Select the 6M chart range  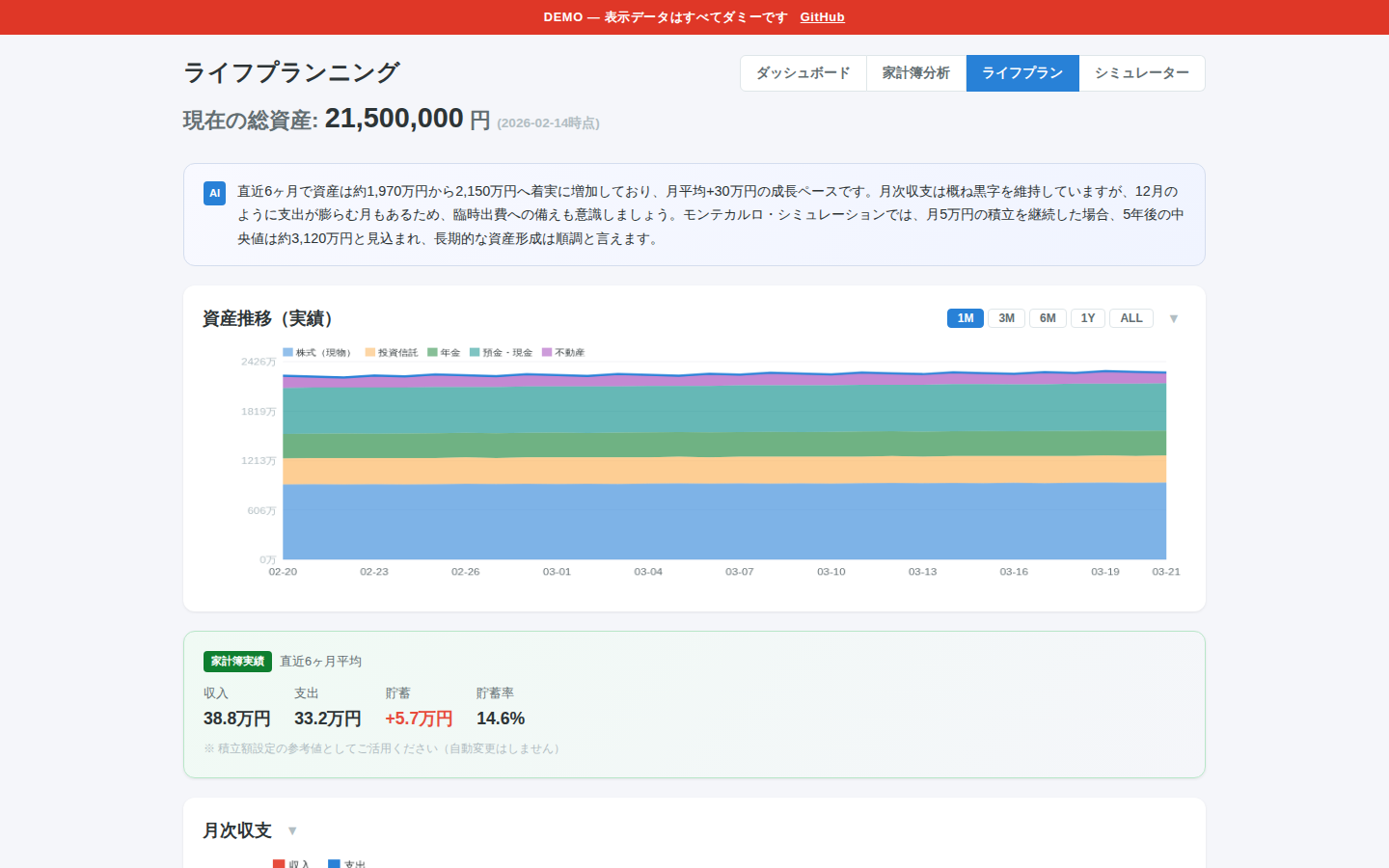click(1048, 318)
